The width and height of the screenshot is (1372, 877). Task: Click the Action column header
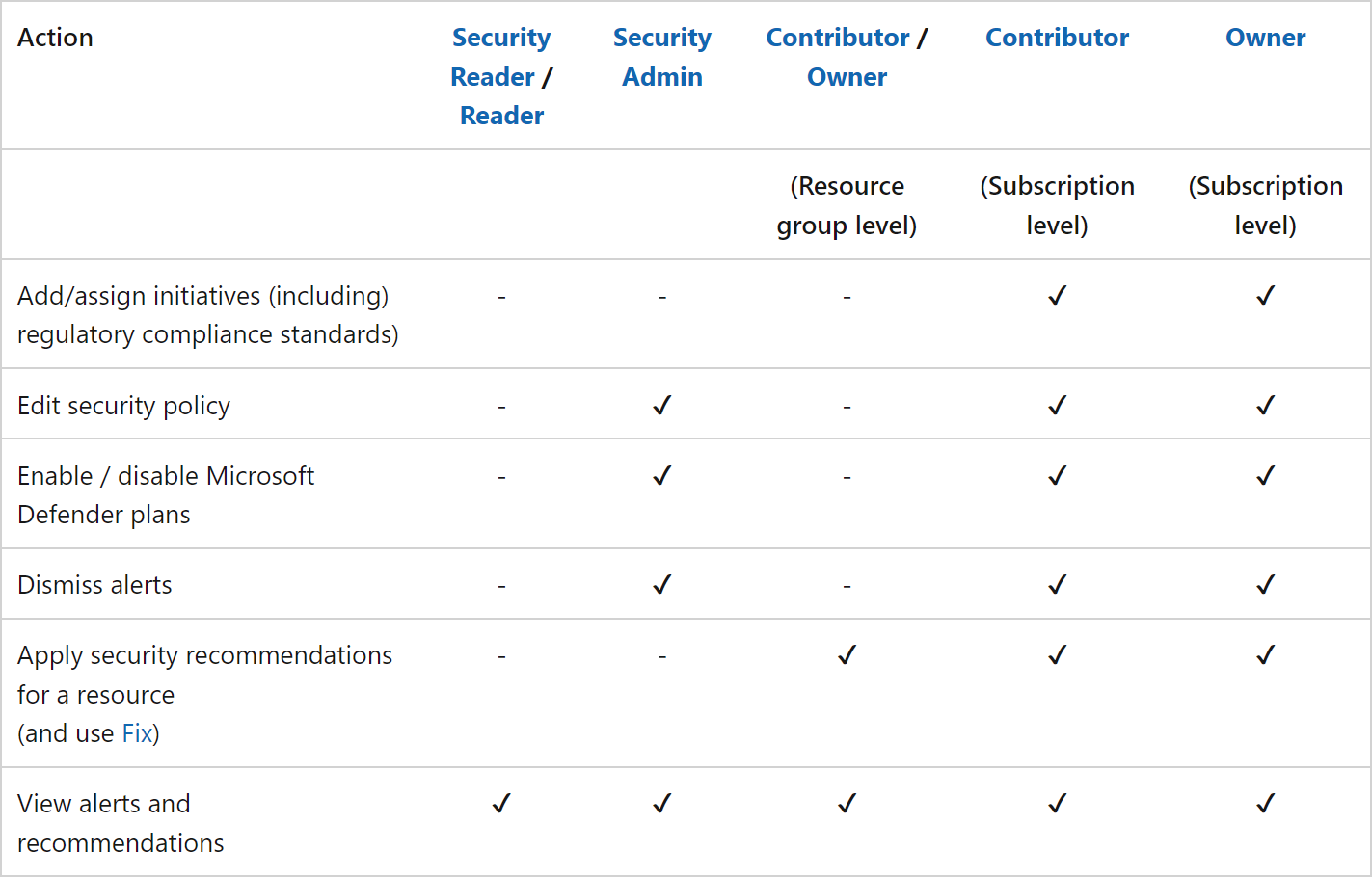pos(55,38)
